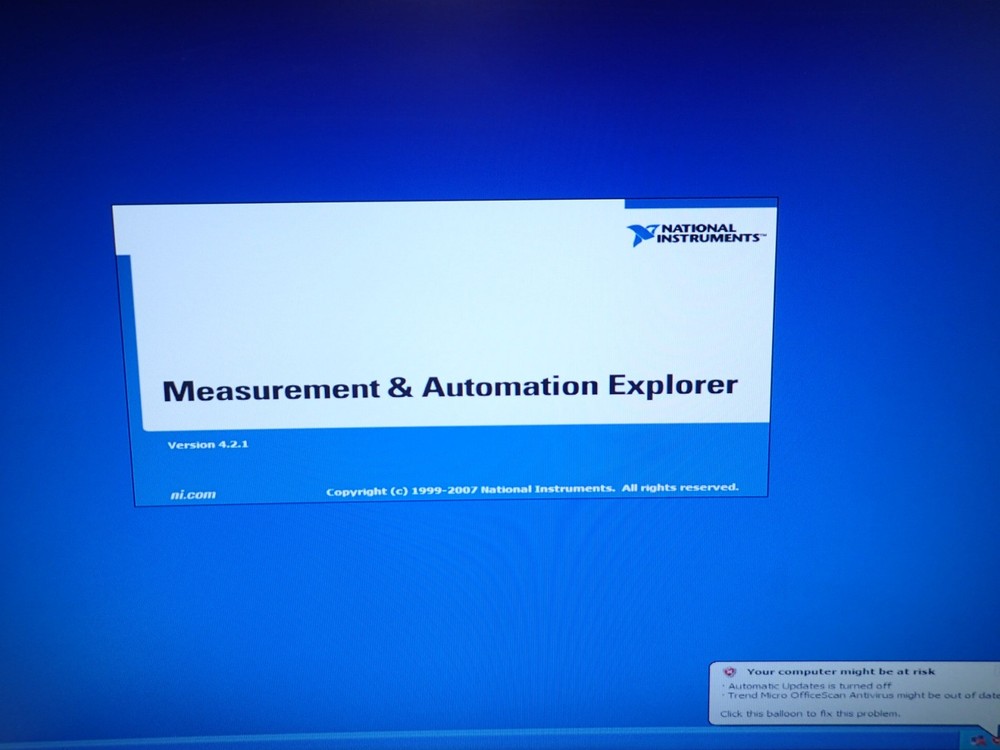This screenshot has height=750, width=1000.
Task: Click the network tray icon in taskbar
Action: click(978, 740)
